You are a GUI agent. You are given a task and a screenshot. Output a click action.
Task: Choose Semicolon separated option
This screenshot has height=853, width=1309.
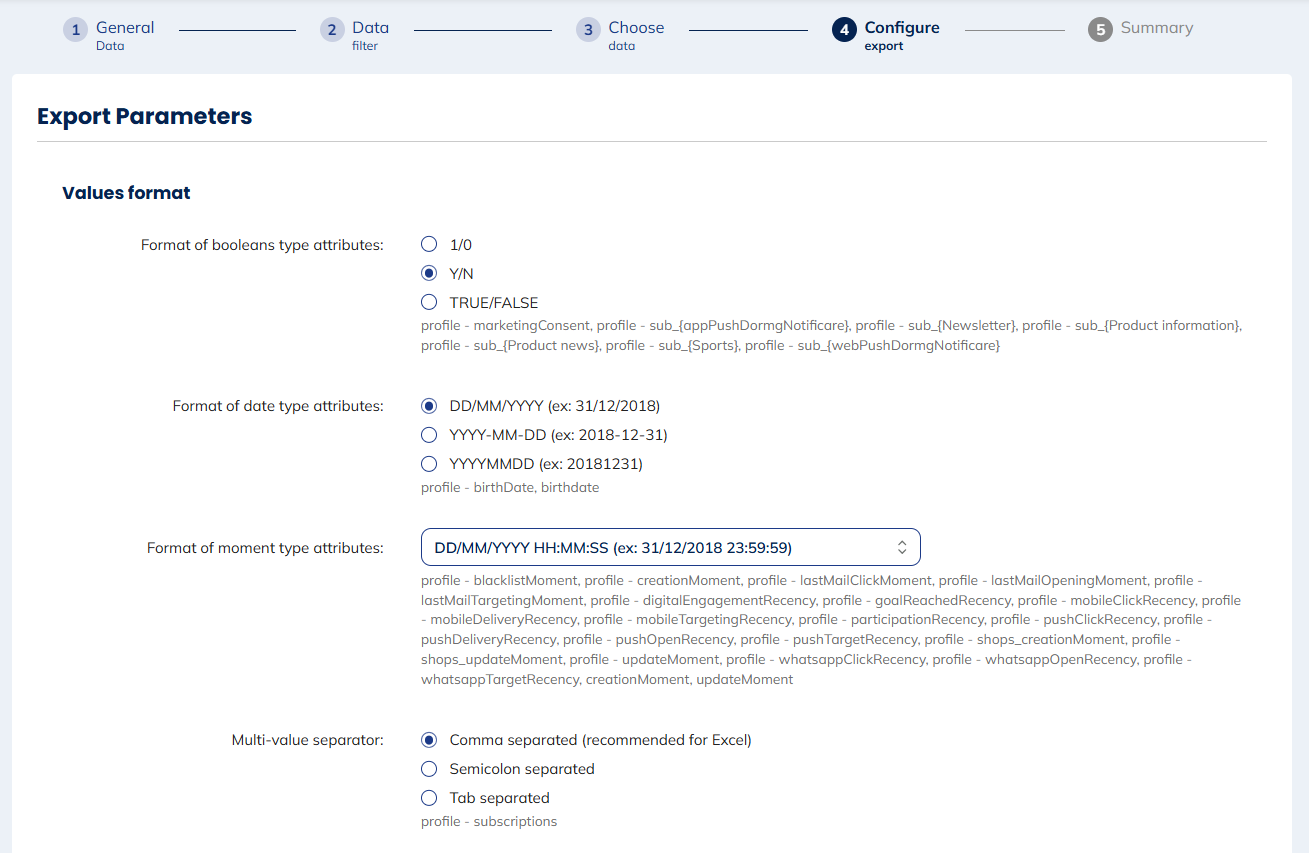click(x=429, y=769)
